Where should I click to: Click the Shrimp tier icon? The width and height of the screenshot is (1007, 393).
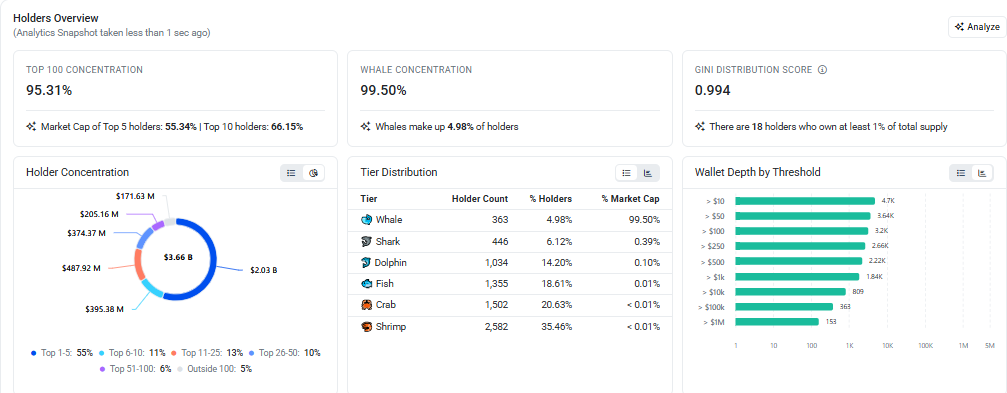[x=366, y=327]
